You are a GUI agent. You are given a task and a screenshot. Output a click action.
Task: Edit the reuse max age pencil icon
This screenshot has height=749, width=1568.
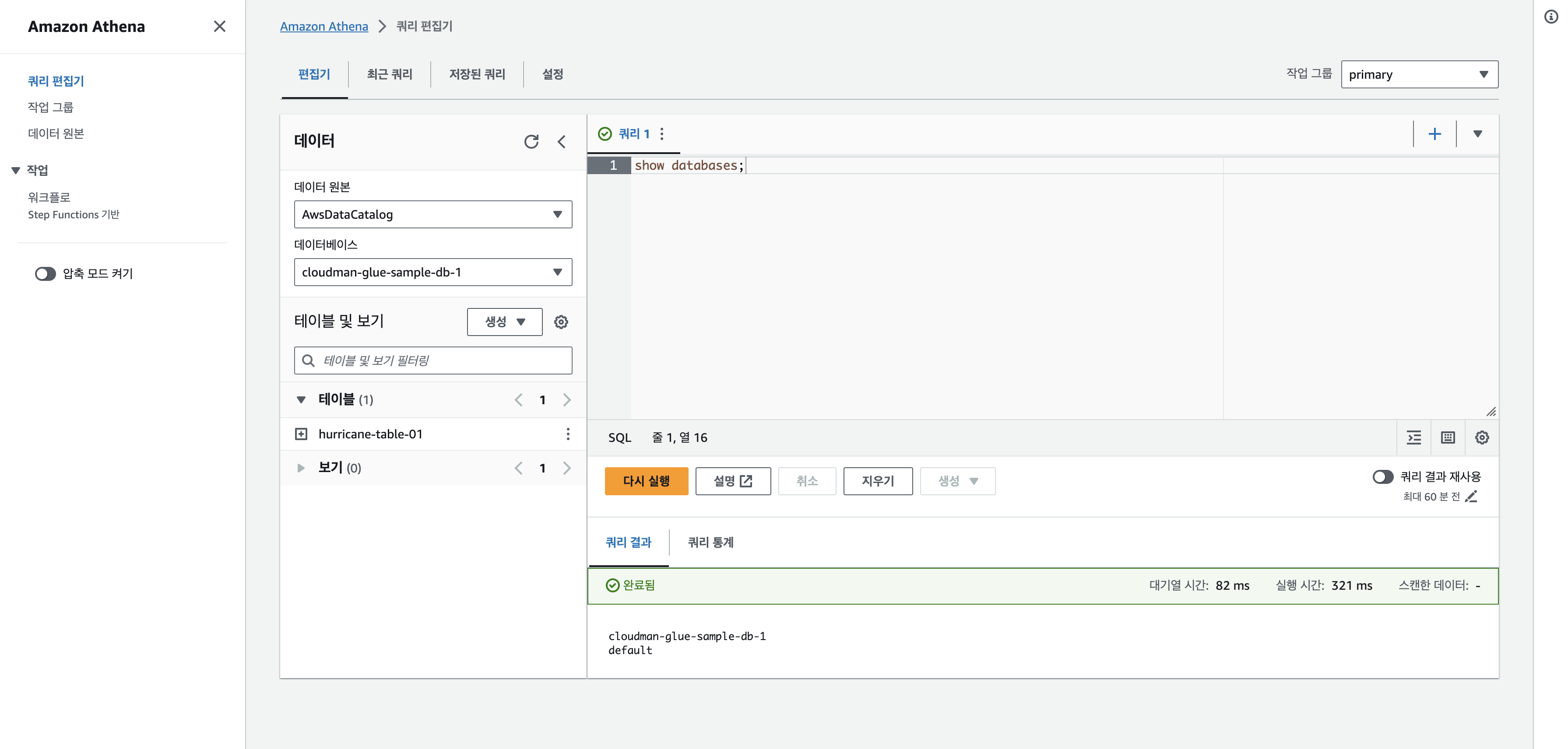click(1471, 497)
